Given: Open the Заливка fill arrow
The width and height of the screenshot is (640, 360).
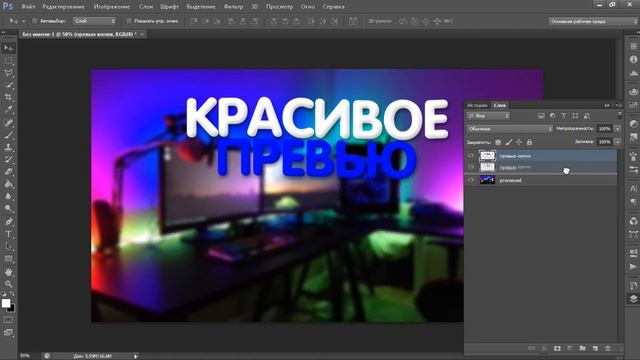Looking at the screenshot, I should click(x=618, y=142).
